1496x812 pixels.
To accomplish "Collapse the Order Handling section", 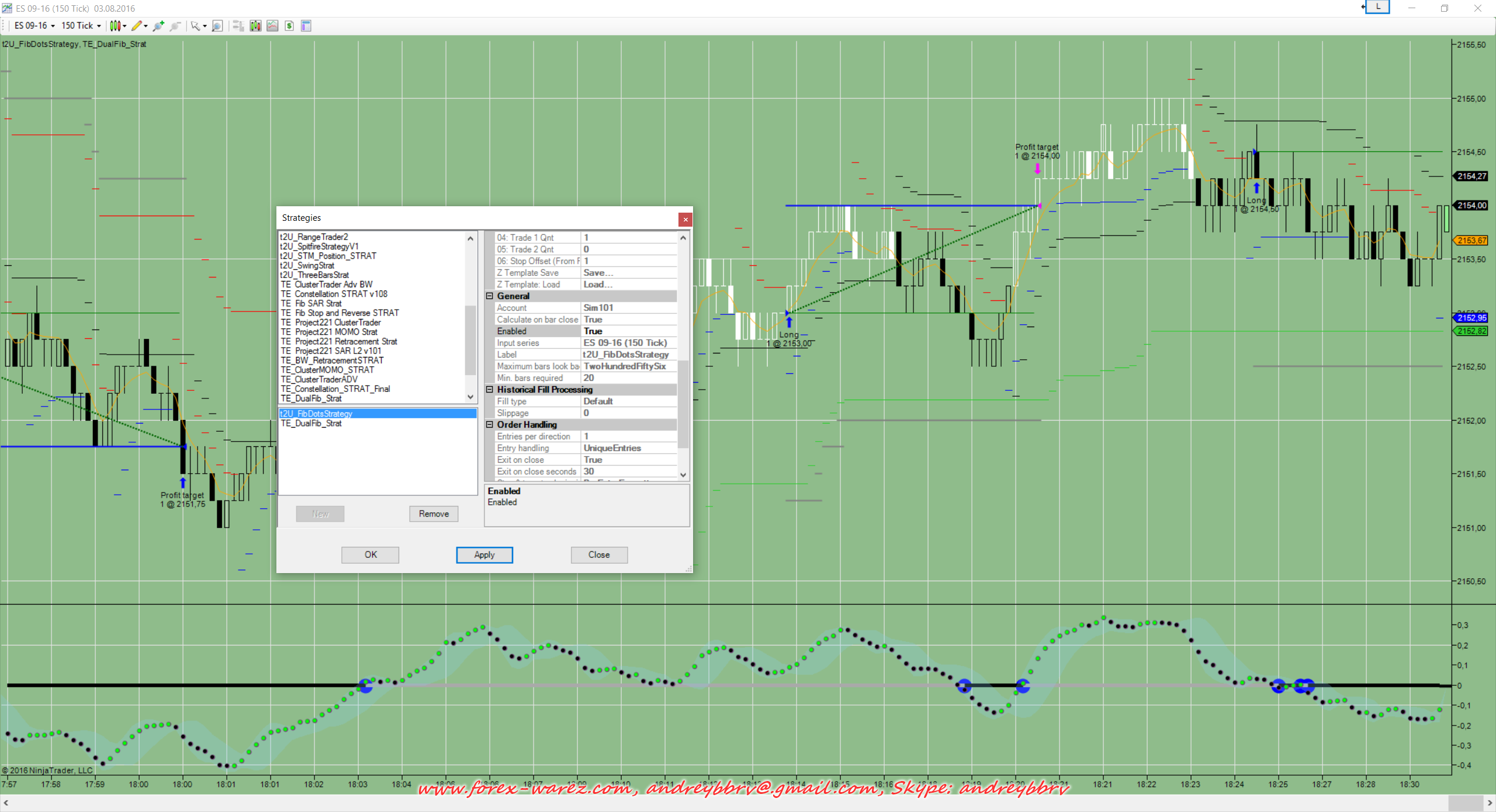I will click(490, 425).
